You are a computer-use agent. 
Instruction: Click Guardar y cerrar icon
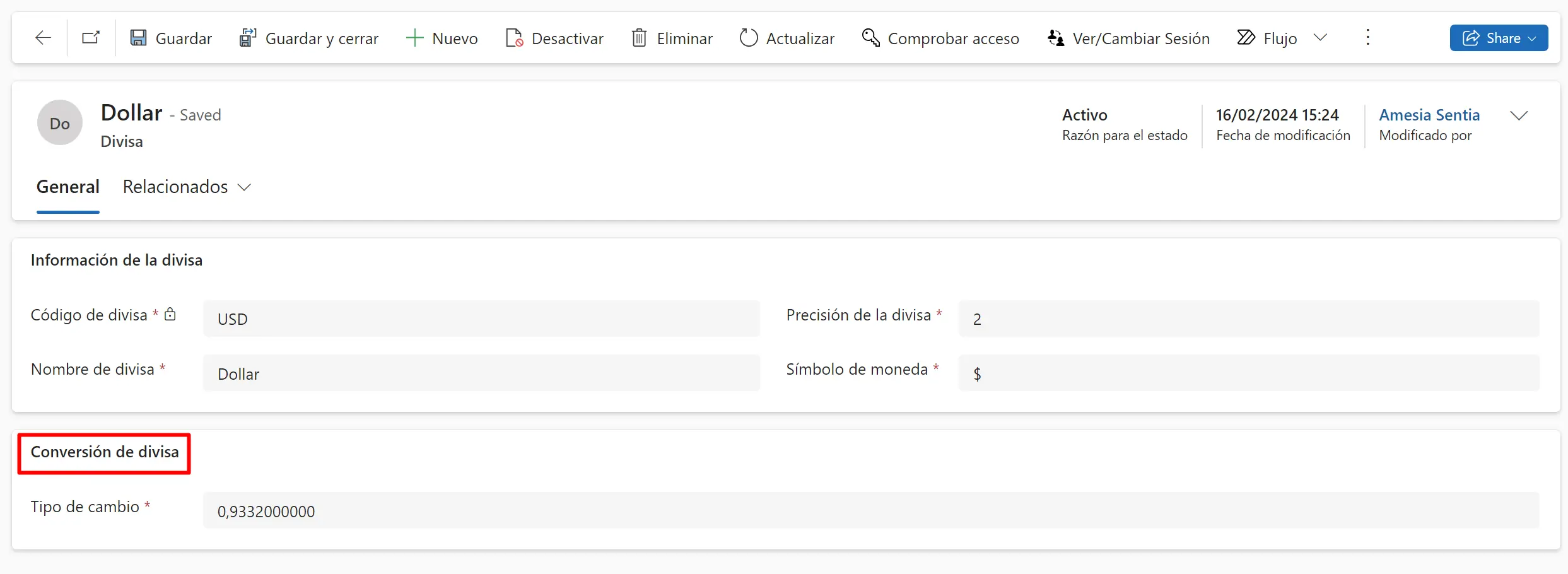[247, 38]
